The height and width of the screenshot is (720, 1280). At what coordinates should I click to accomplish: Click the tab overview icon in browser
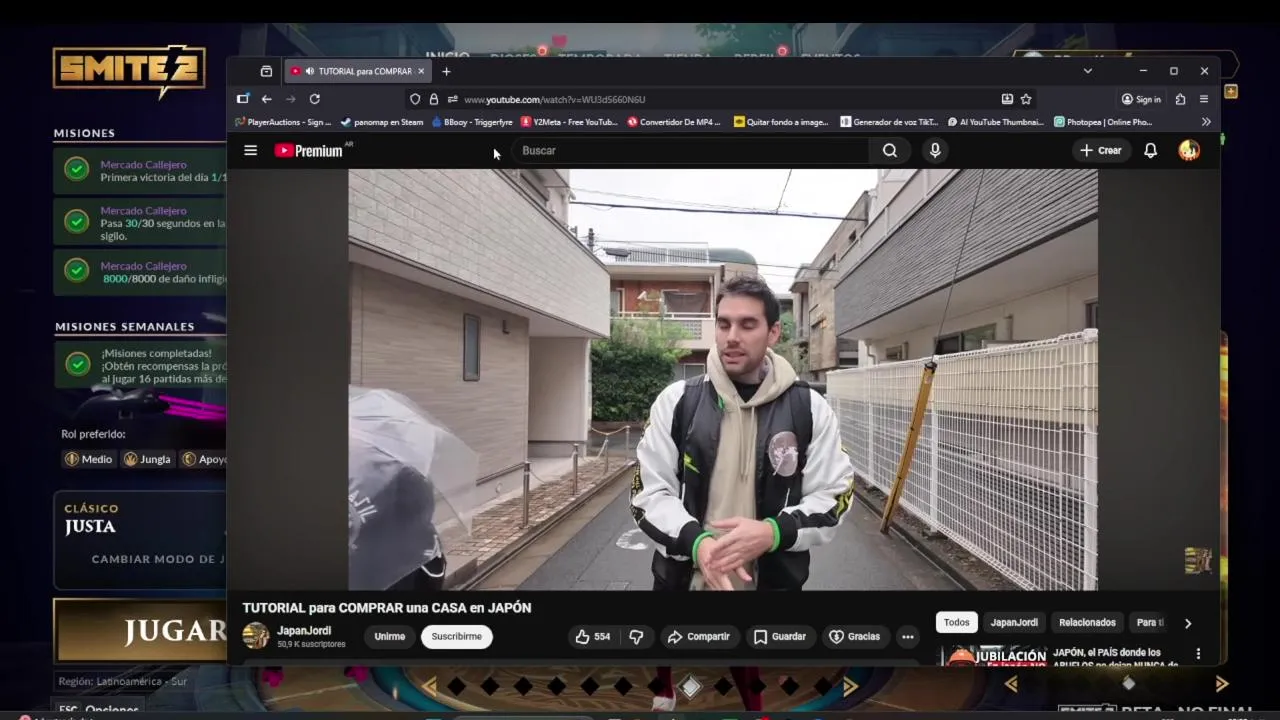(266, 71)
